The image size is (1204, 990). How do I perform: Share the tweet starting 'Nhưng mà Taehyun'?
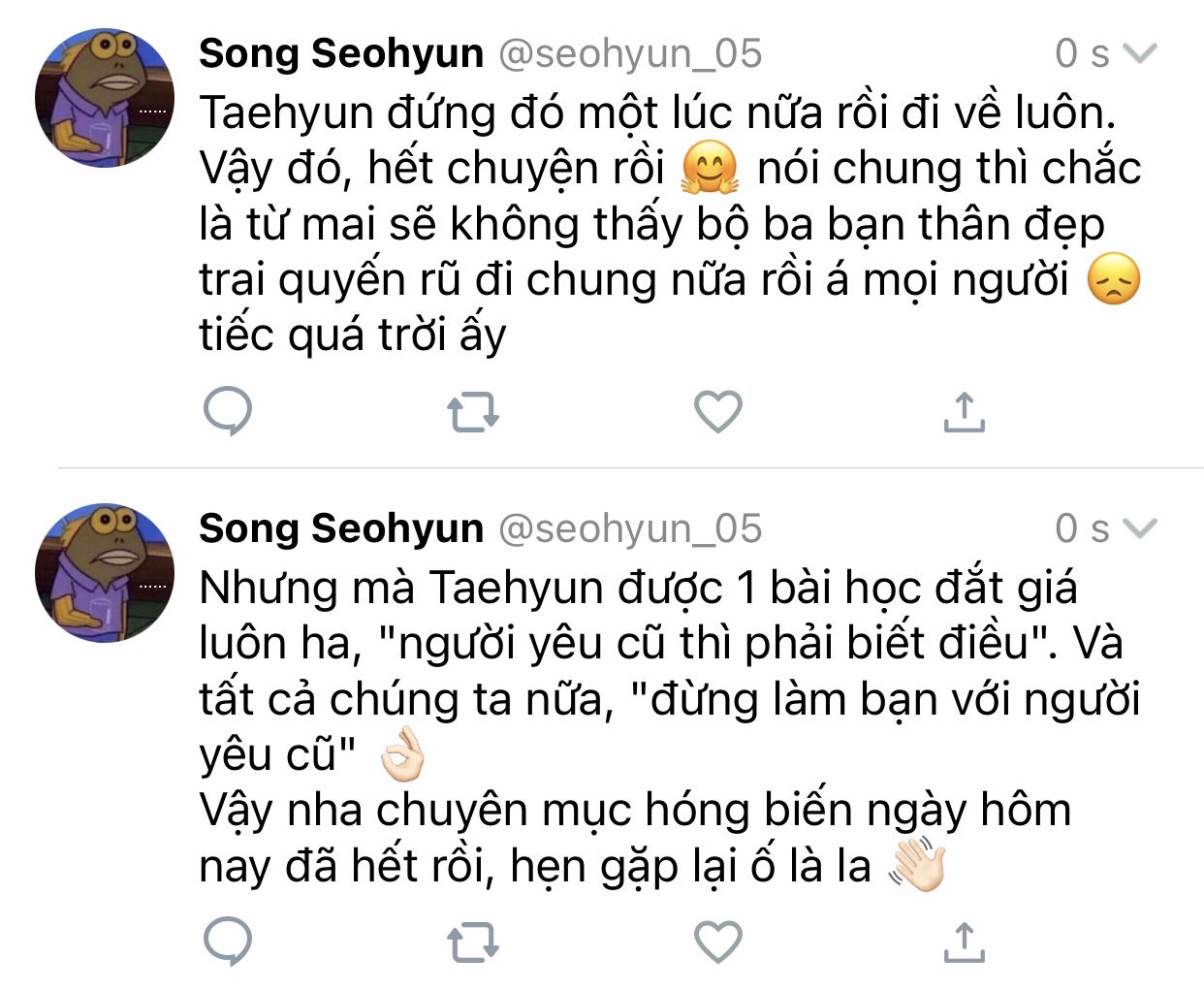pos(964,941)
